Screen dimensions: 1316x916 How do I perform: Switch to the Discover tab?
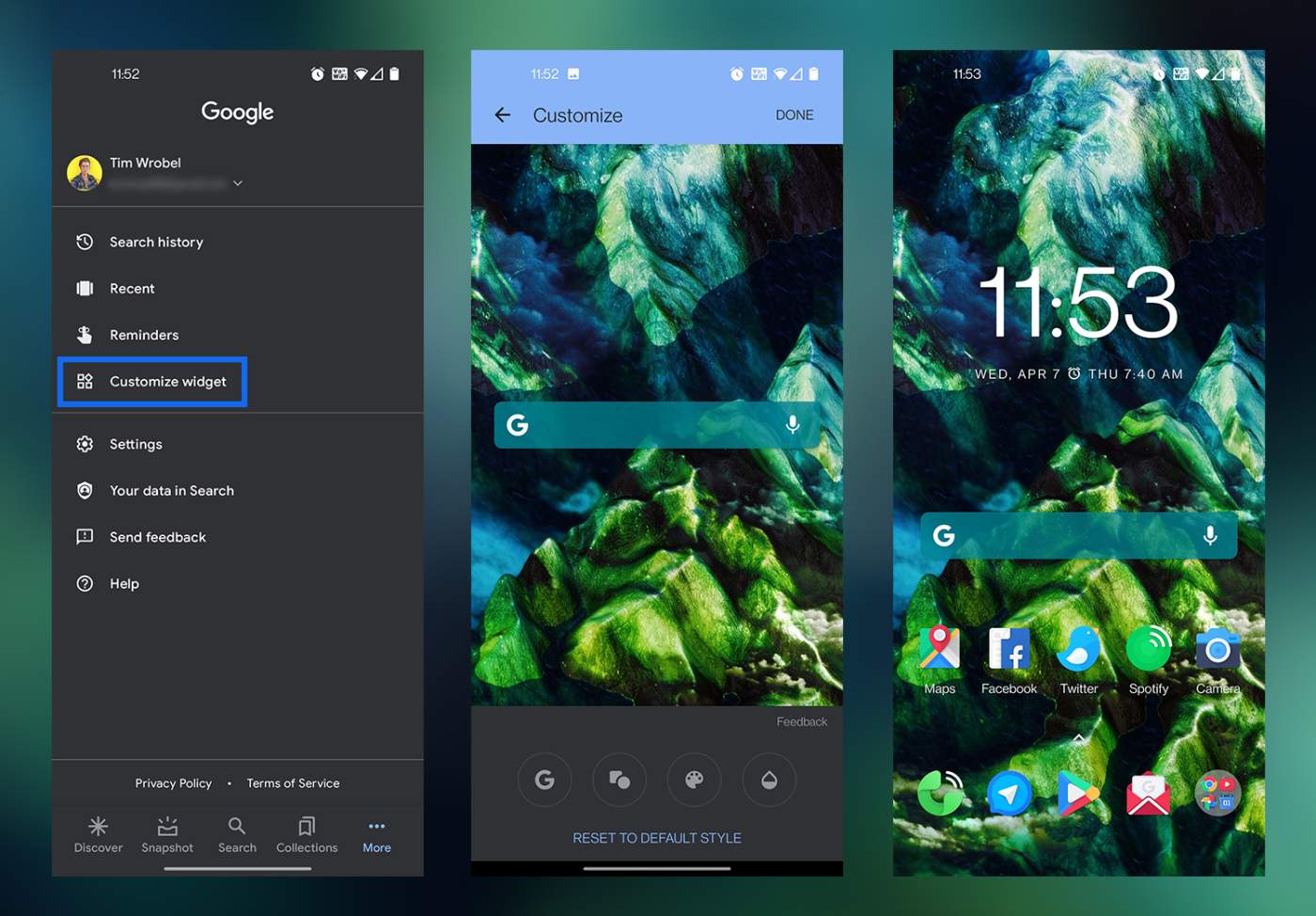click(x=98, y=834)
